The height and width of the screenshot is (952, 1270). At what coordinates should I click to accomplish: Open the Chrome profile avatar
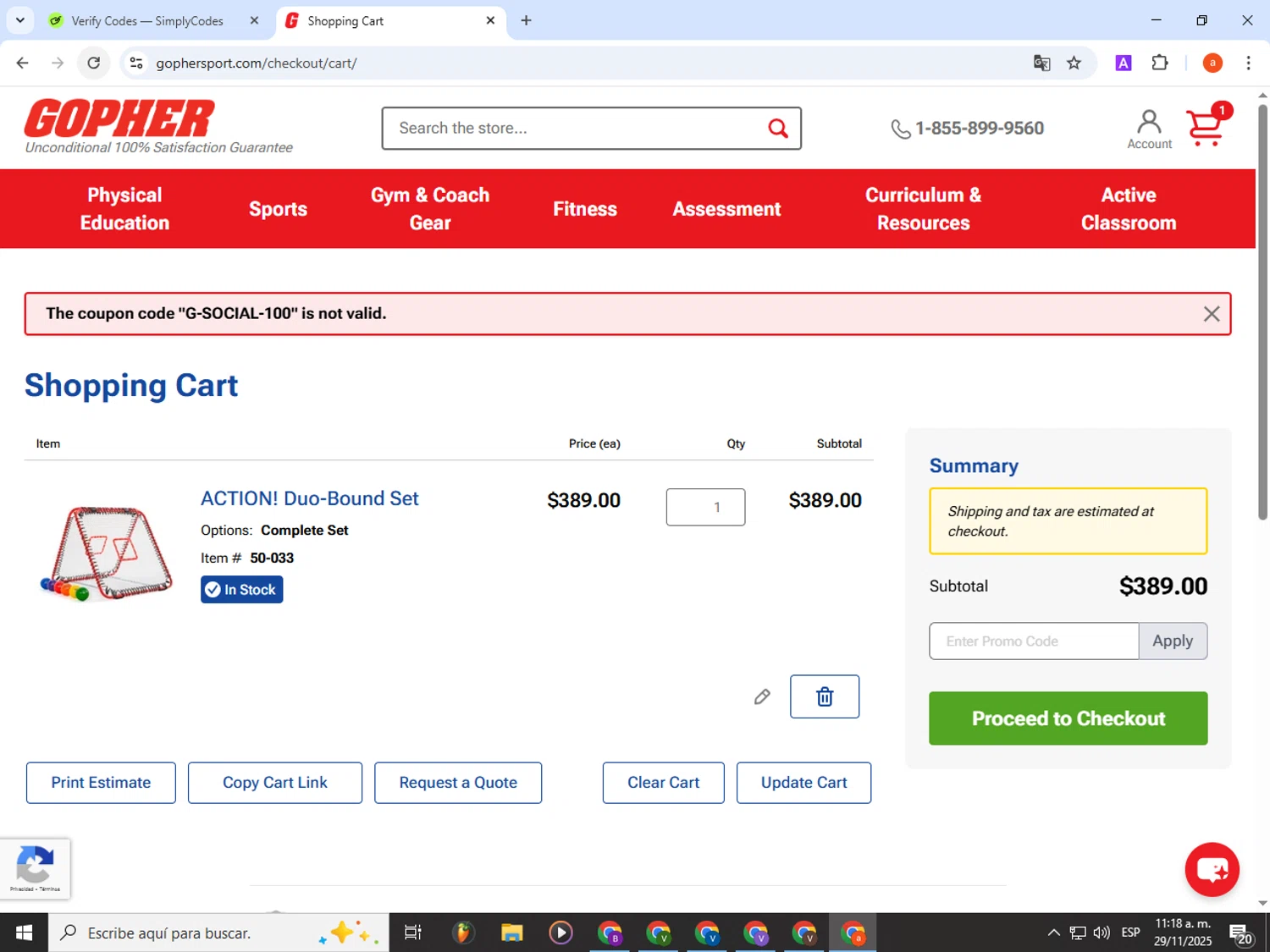point(1212,63)
